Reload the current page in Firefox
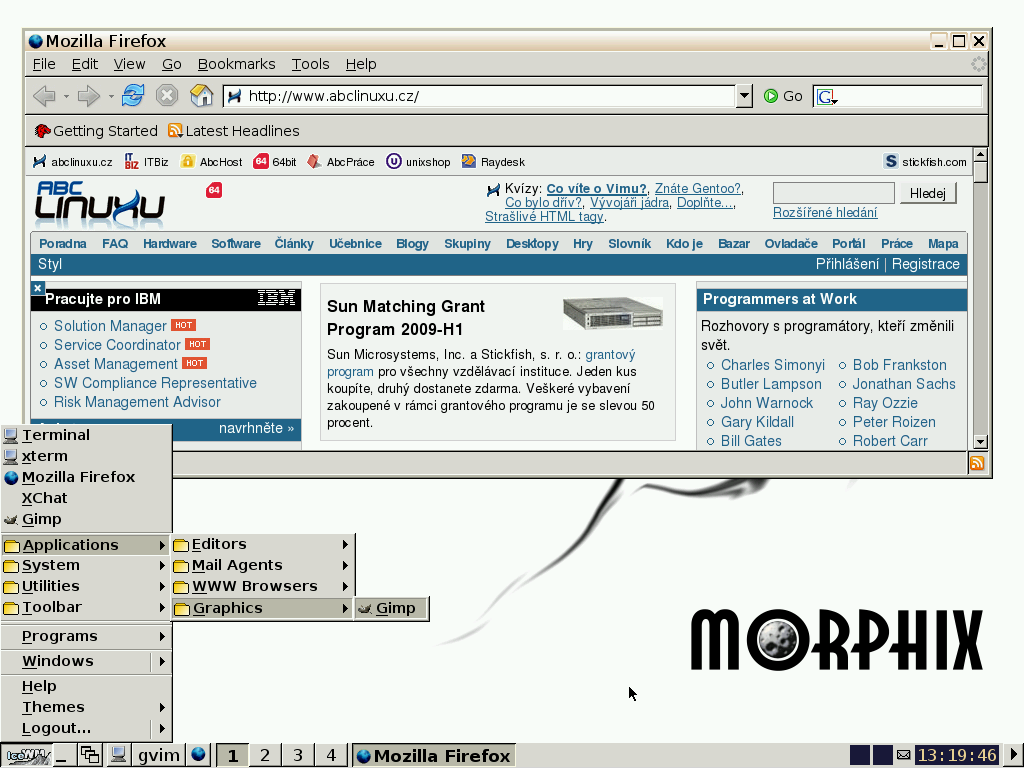Image resolution: width=1024 pixels, height=768 pixels. 133,95
